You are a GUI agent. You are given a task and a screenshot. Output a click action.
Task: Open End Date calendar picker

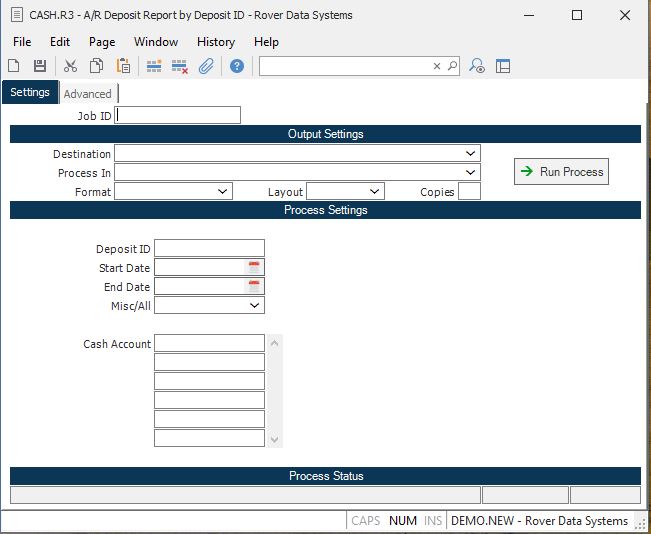254,287
